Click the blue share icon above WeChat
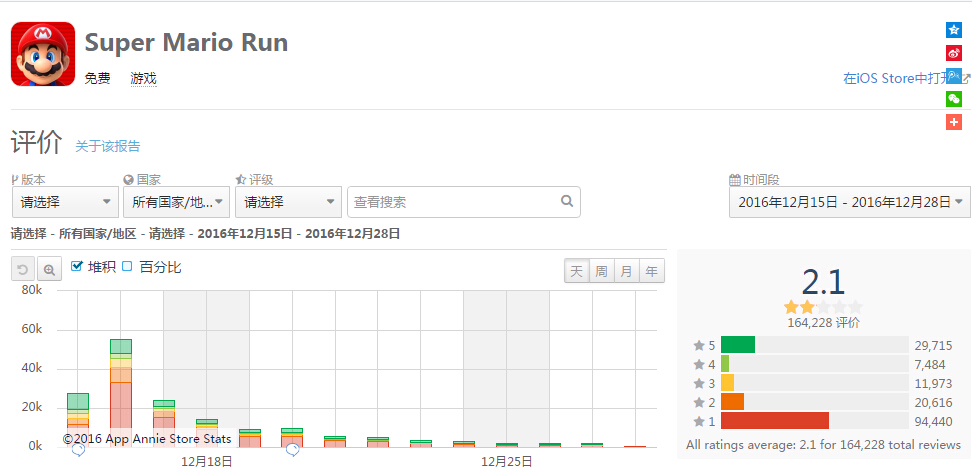The height and width of the screenshot is (474, 972). coord(953,76)
